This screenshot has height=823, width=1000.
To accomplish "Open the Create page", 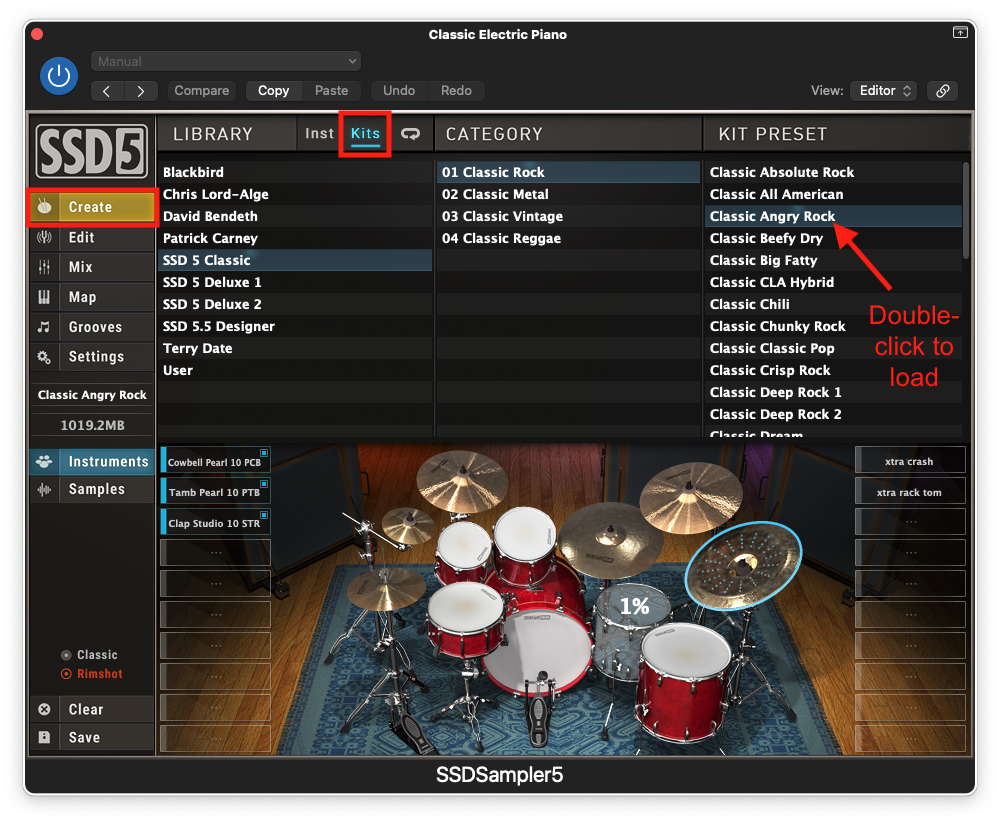I will pos(92,207).
